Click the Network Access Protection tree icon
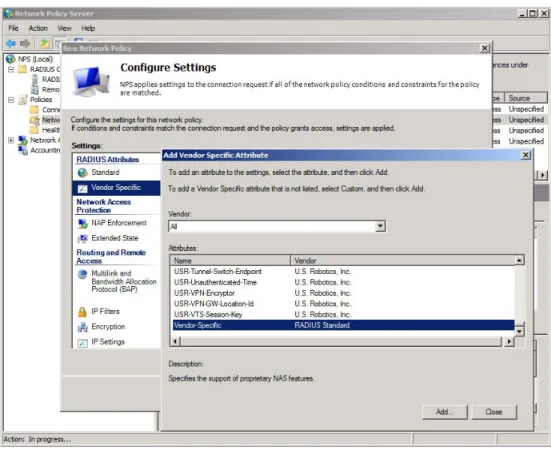 click(x=23, y=140)
